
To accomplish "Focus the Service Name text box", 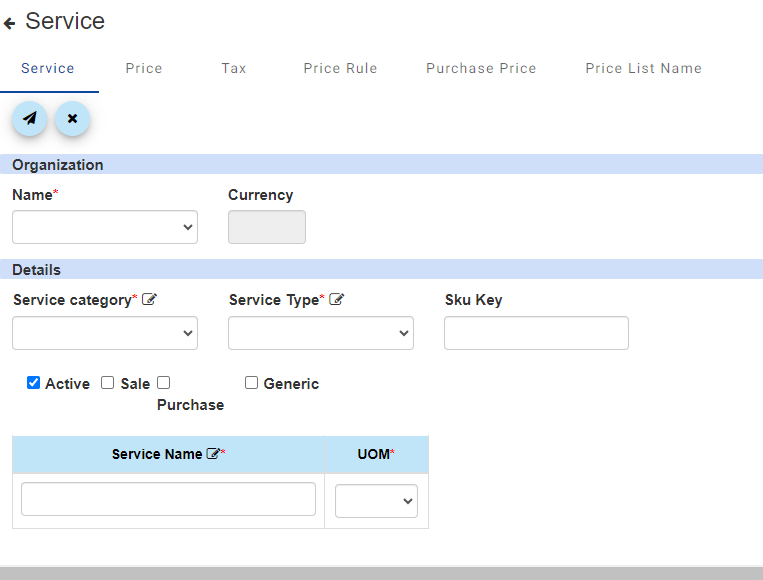I will (x=168, y=499).
